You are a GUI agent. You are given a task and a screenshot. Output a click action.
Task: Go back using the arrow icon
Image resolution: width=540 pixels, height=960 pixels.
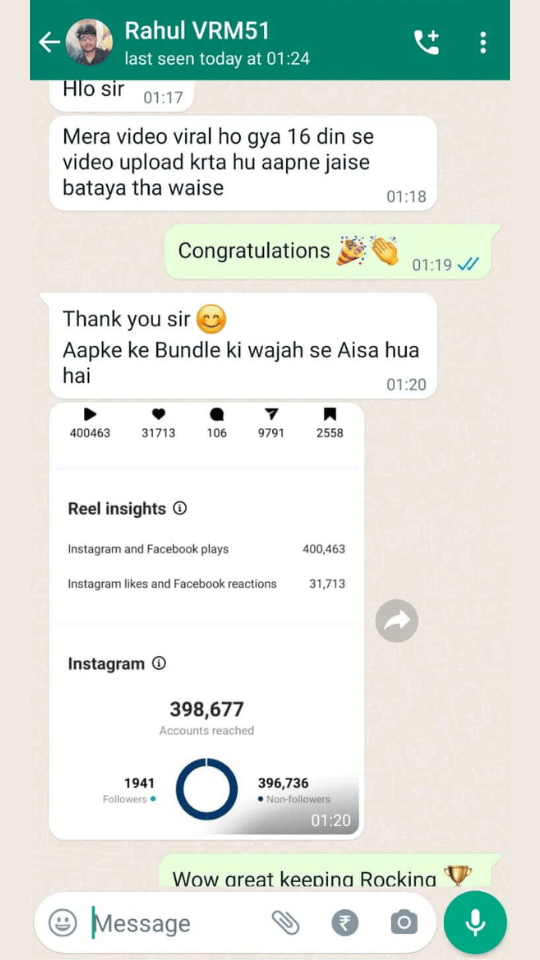[49, 42]
